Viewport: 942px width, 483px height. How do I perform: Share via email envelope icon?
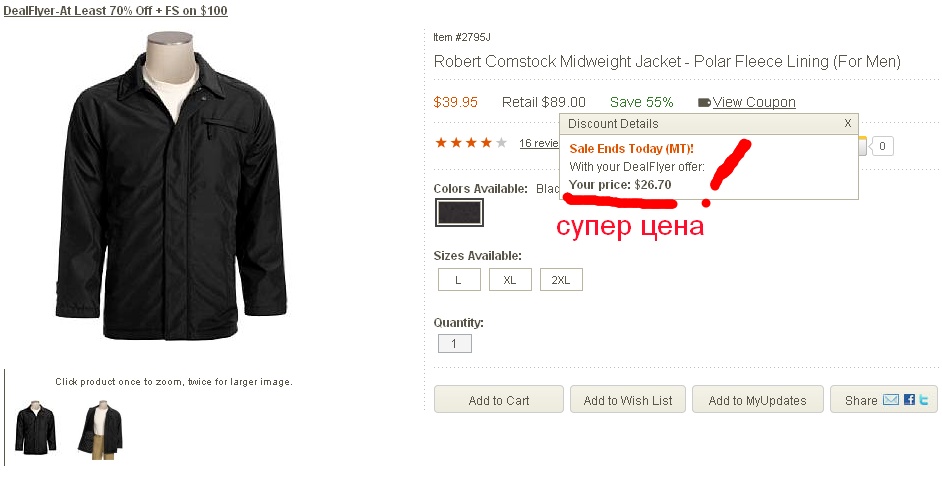point(891,399)
